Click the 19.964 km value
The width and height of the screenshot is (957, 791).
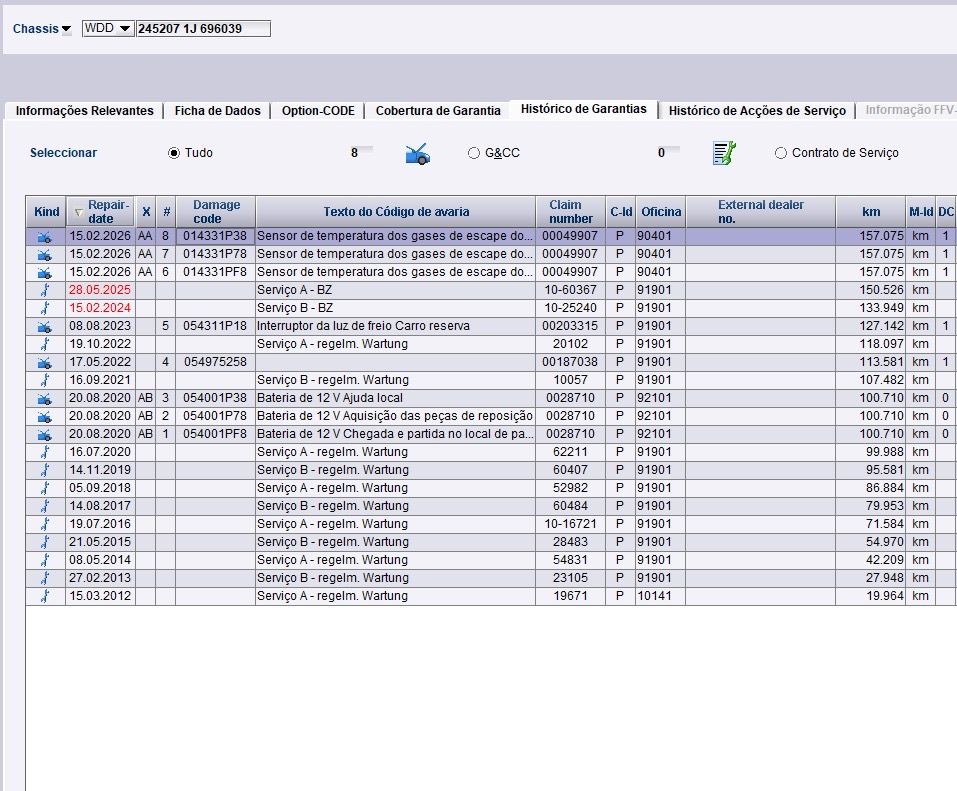pyautogui.click(x=884, y=596)
